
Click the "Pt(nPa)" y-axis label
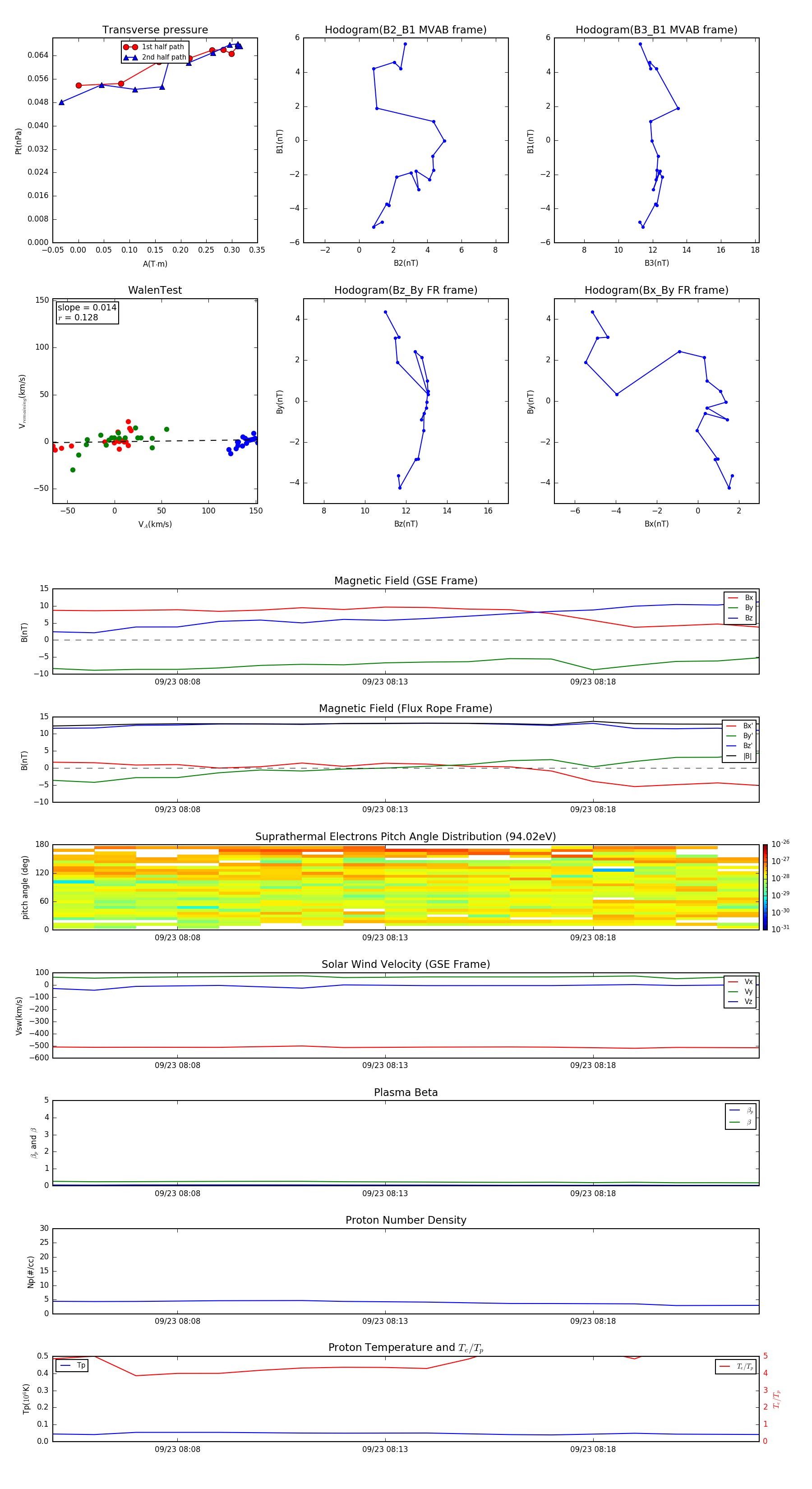(18, 141)
